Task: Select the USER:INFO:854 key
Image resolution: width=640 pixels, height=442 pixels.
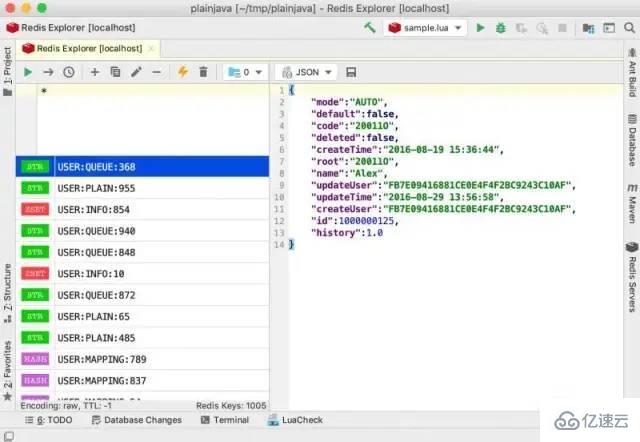Action: tap(96, 209)
